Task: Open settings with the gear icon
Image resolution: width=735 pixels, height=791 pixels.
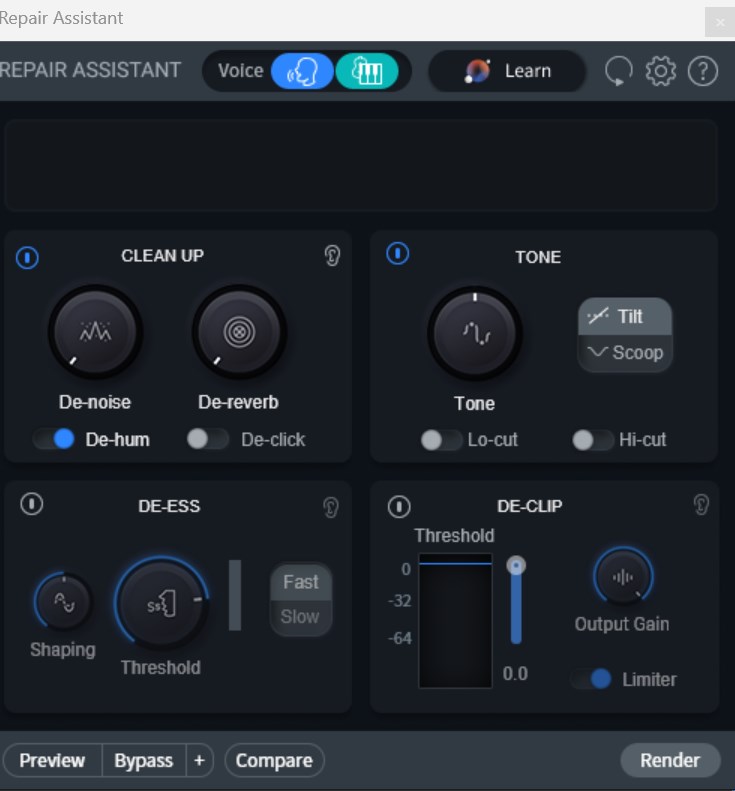Action: click(661, 71)
